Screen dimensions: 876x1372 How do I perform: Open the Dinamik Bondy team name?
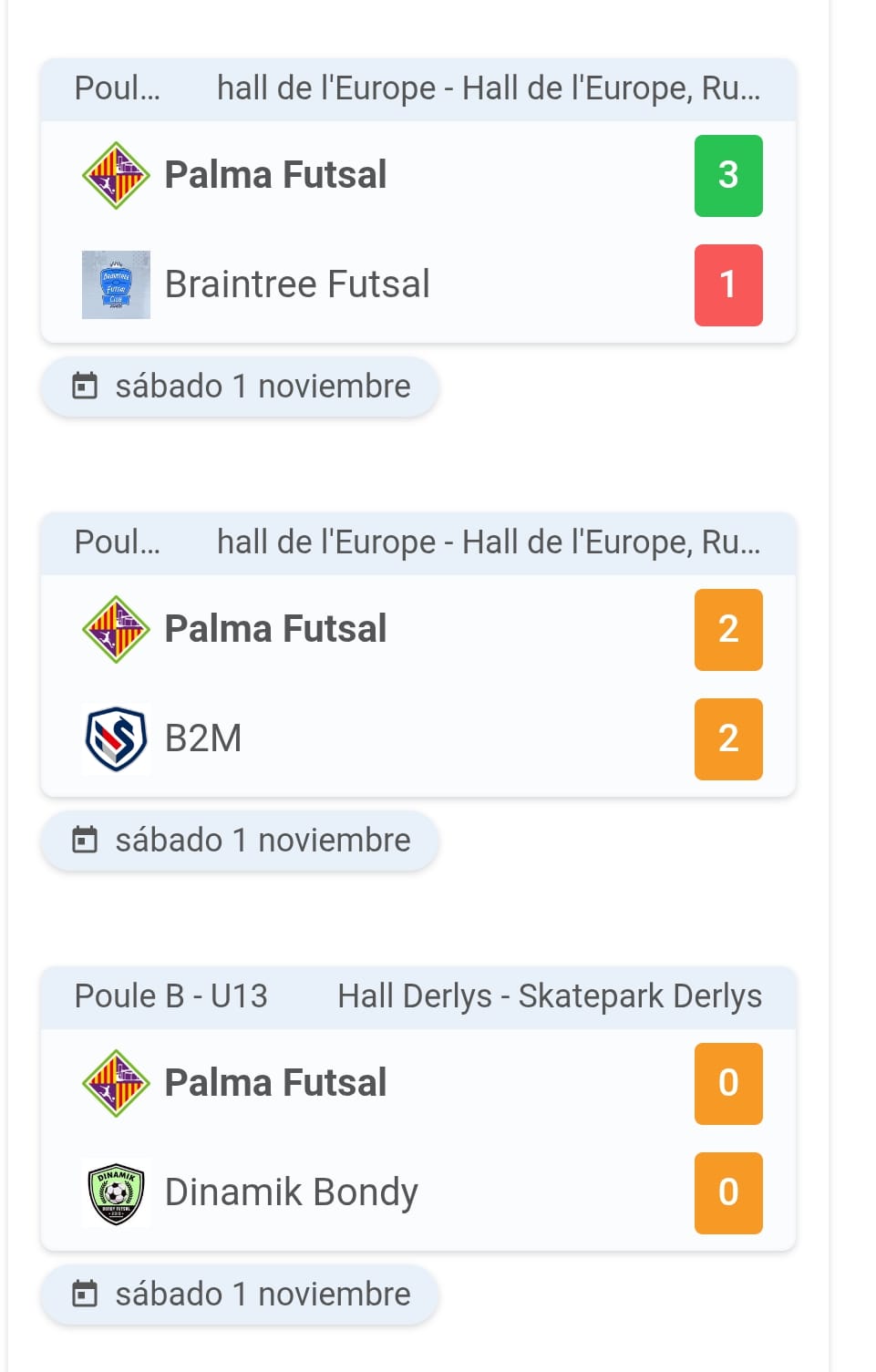291,1192
